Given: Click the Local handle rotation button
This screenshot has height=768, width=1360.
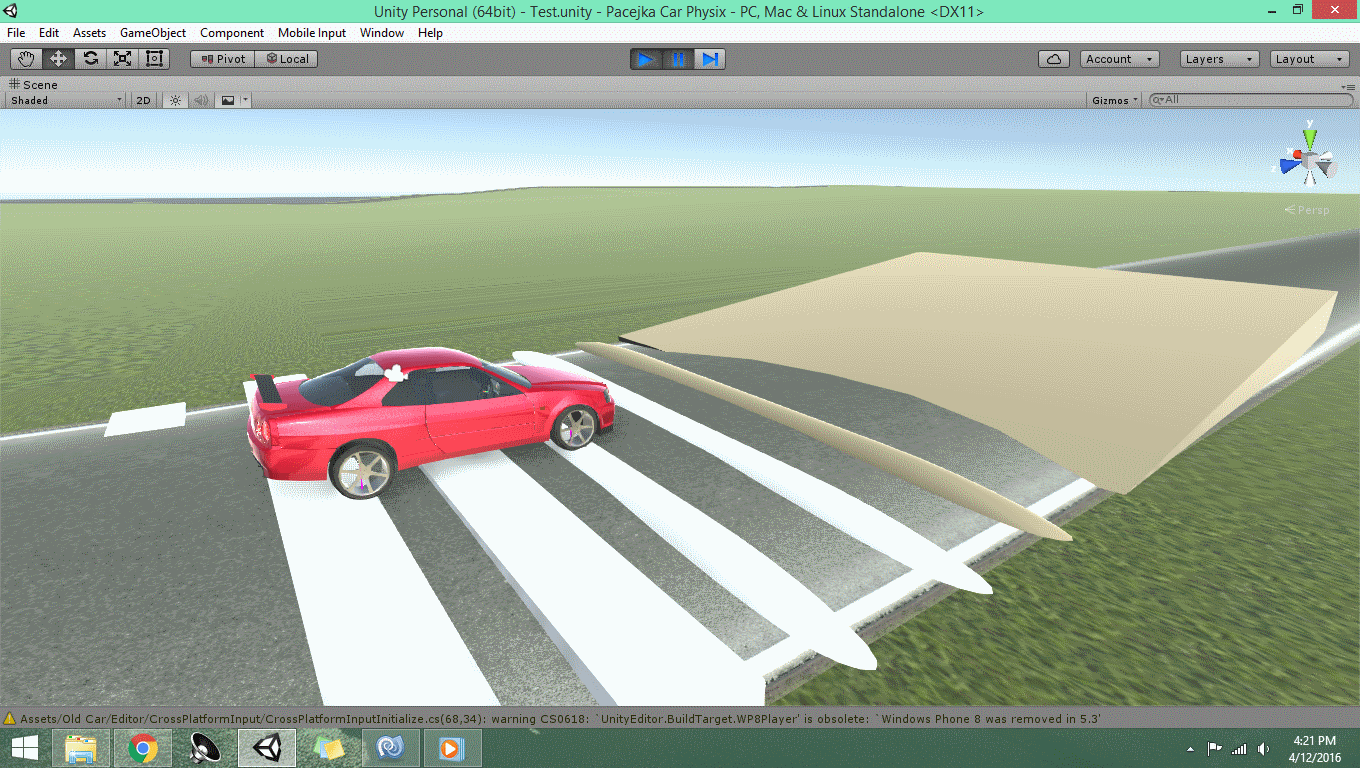Looking at the screenshot, I should pyautogui.click(x=286, y=59).
